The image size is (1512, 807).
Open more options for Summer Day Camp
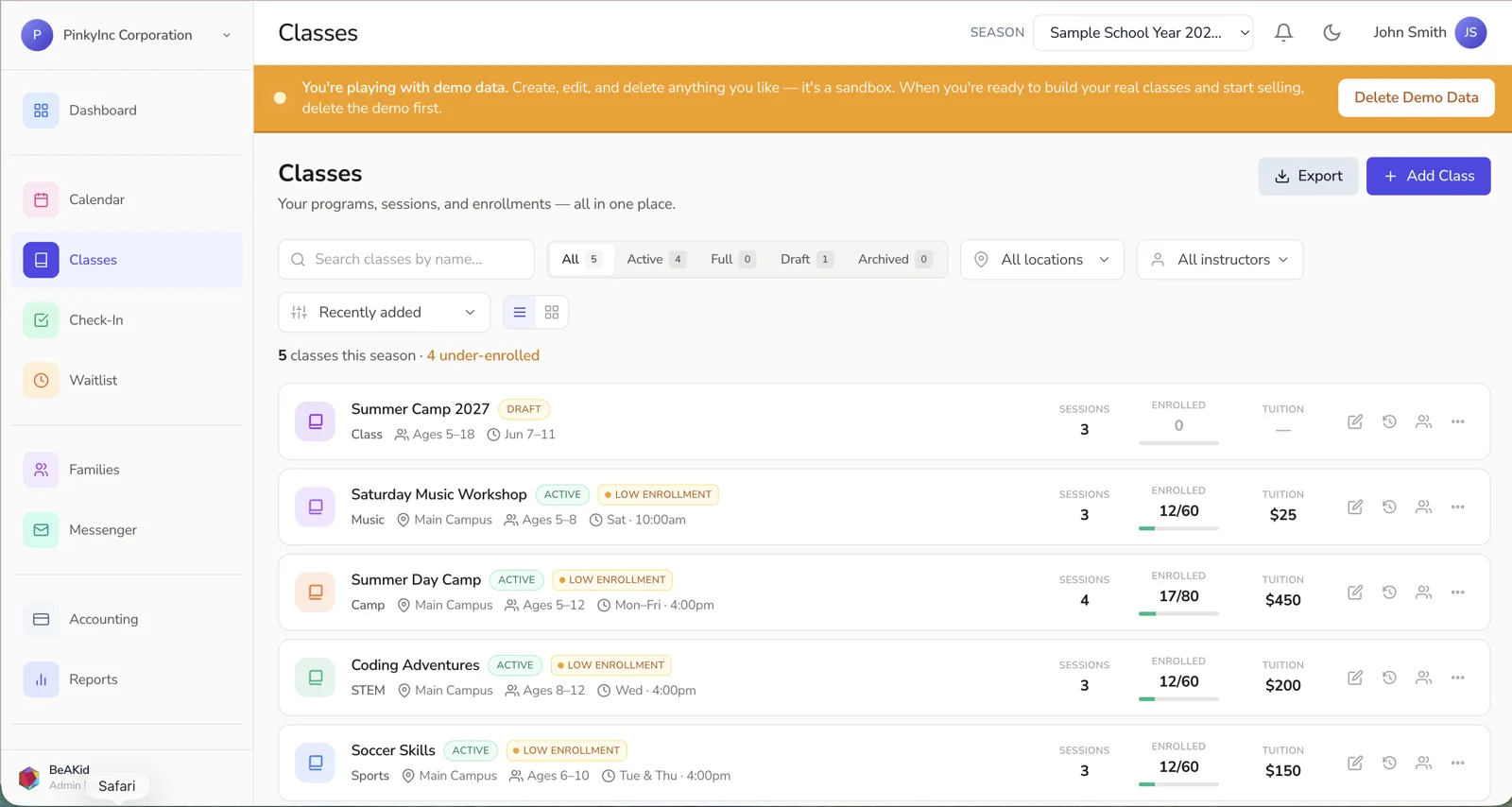1458,592
